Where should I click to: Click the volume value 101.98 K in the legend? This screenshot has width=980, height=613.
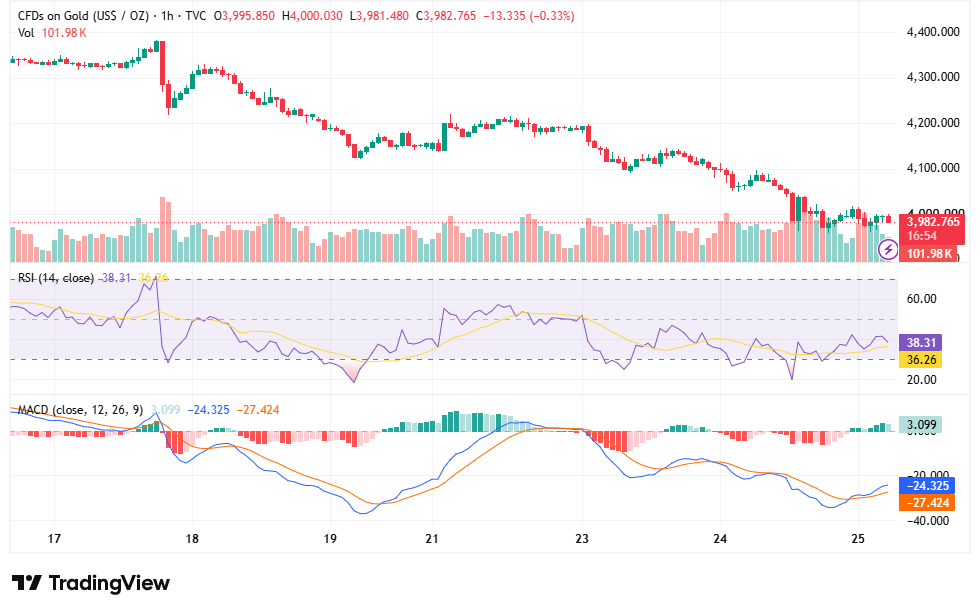click(x=64, y=32)
